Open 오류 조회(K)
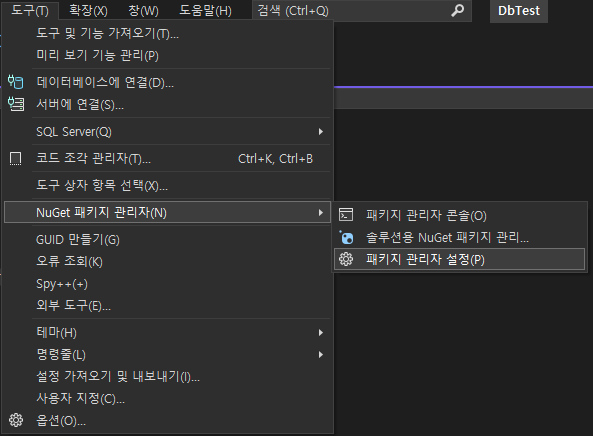Viewport: 593px width, 436px height. click(168, 261)
